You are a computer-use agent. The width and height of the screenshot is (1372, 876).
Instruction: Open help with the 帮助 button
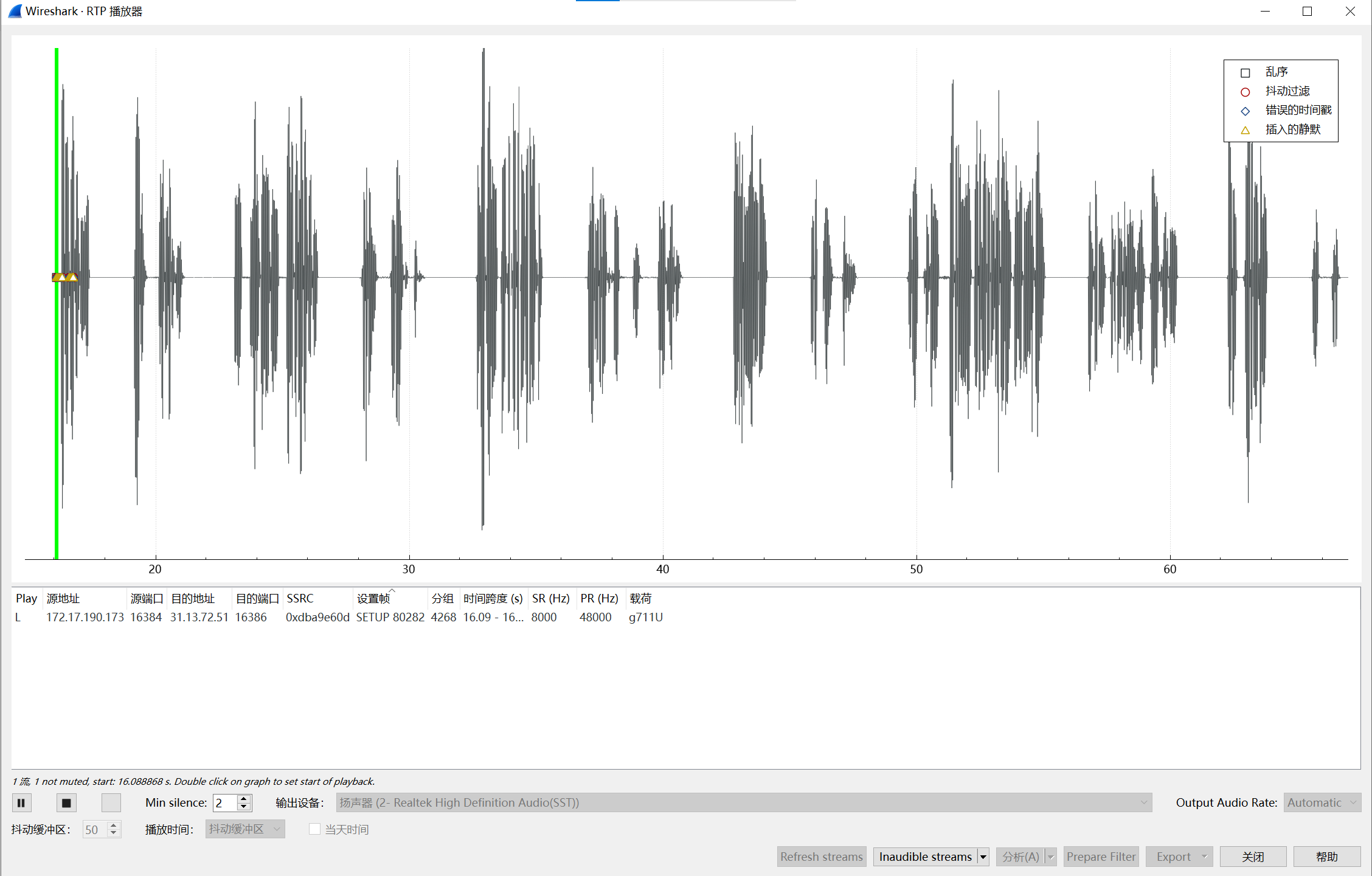(1326, 857)
